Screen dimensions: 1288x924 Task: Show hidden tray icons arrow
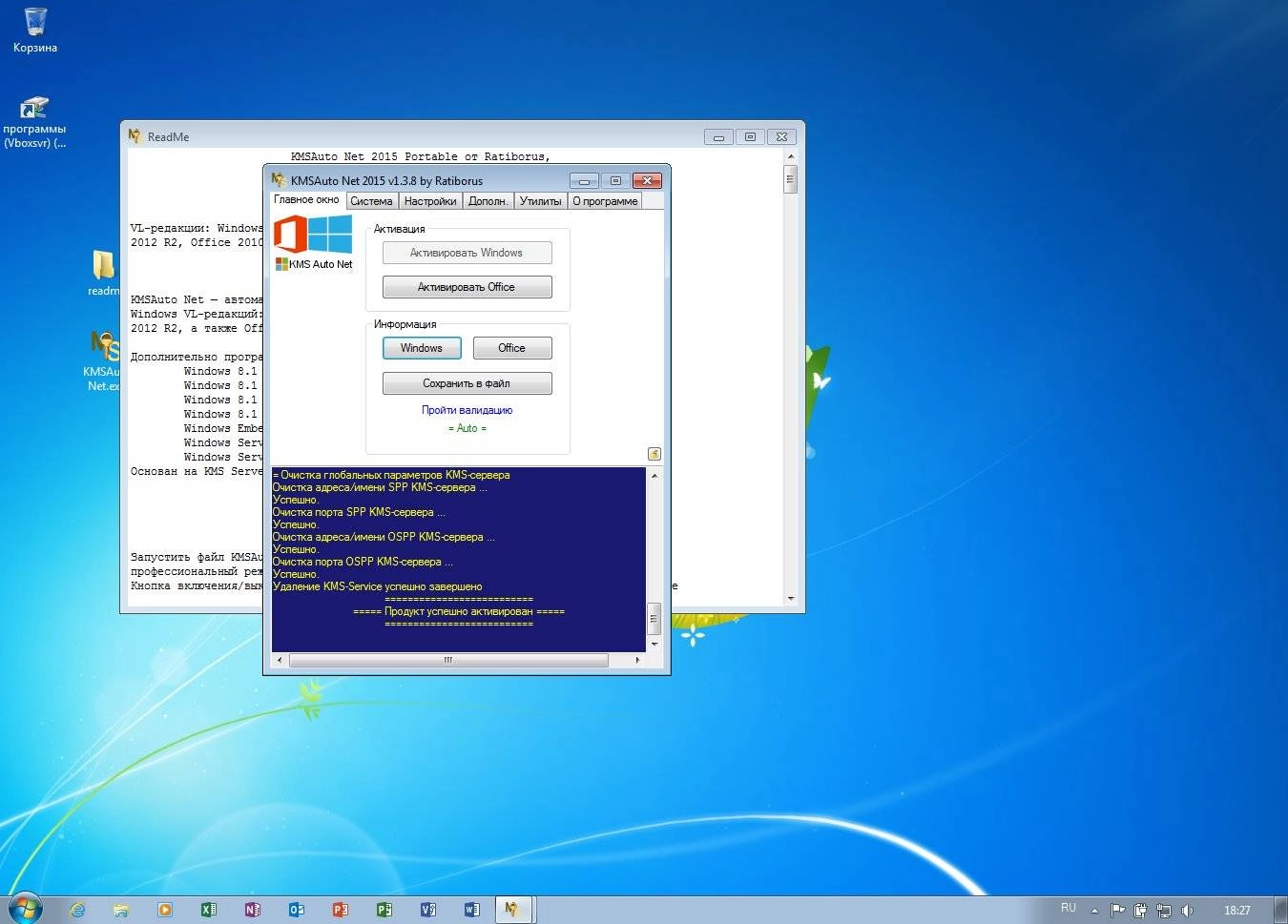coord(1094,911)
